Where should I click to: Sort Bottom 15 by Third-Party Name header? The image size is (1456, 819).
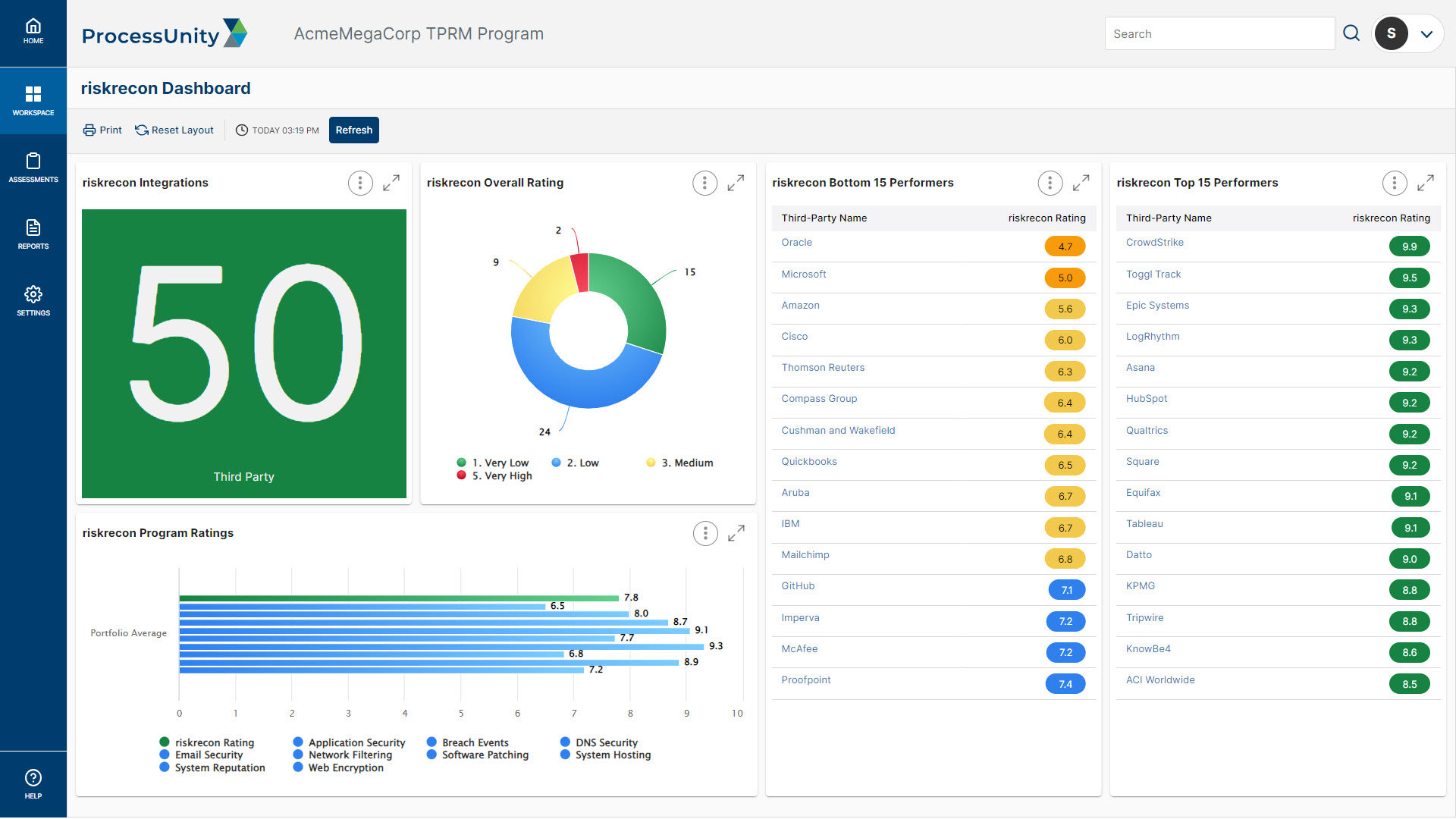tap(824, 218)
